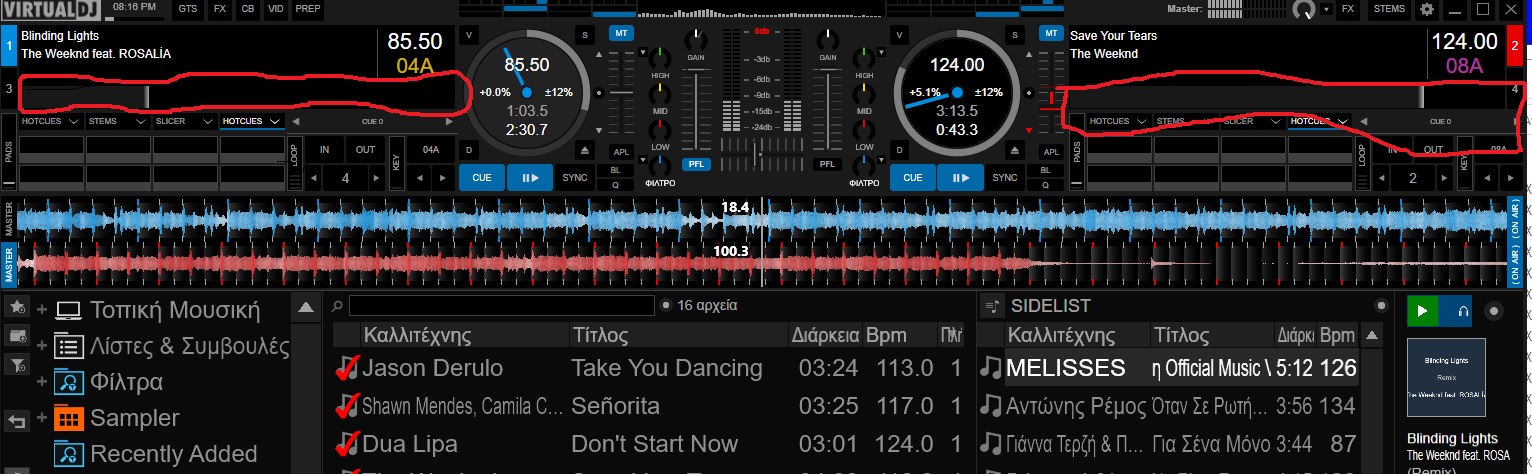
Task: Click the right deck pitch reset dot
Action: pyautogui.click(x=1029, y=93)
